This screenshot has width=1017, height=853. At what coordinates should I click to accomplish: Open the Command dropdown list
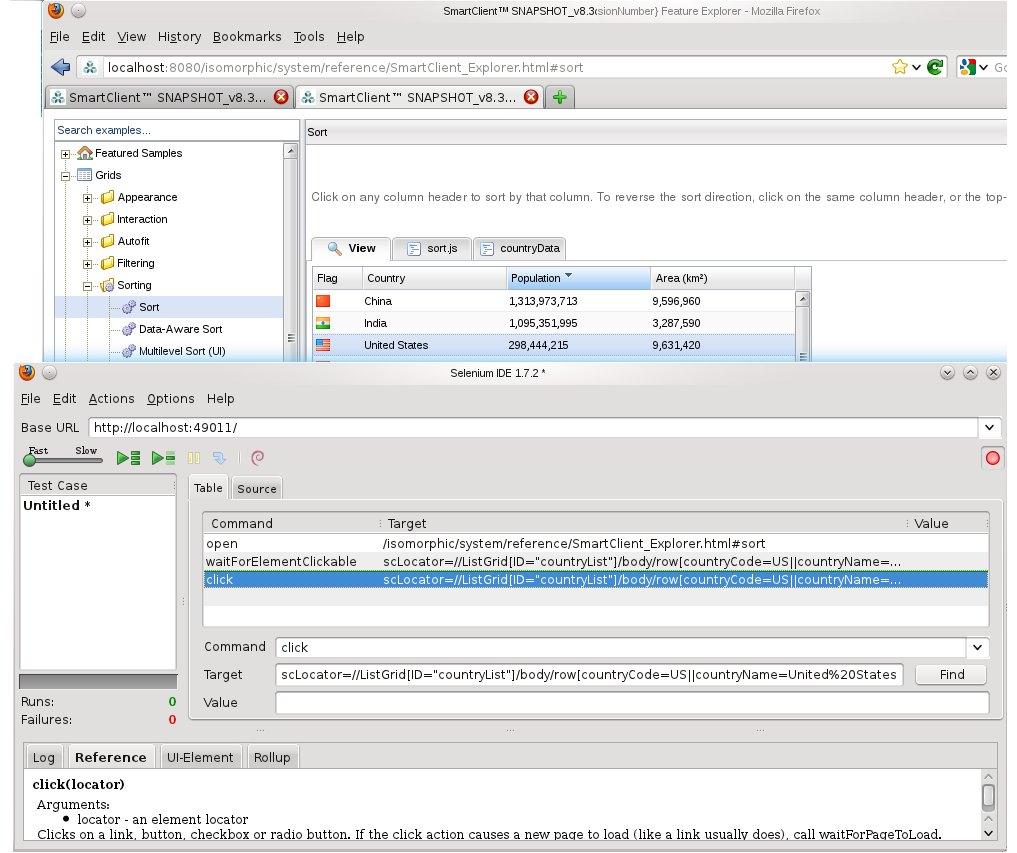coord(978,647)
